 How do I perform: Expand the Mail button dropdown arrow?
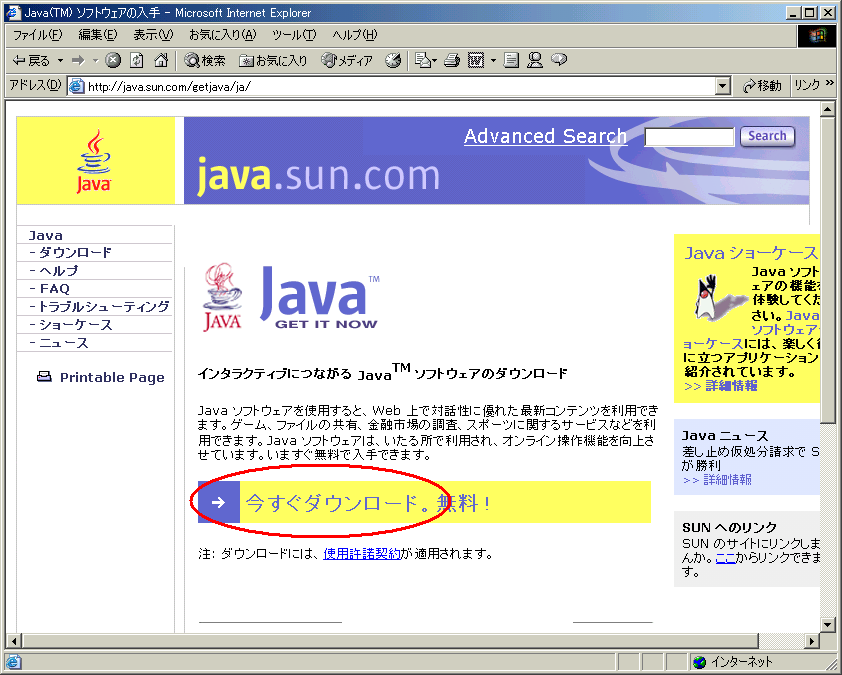(x=435, y=61)
